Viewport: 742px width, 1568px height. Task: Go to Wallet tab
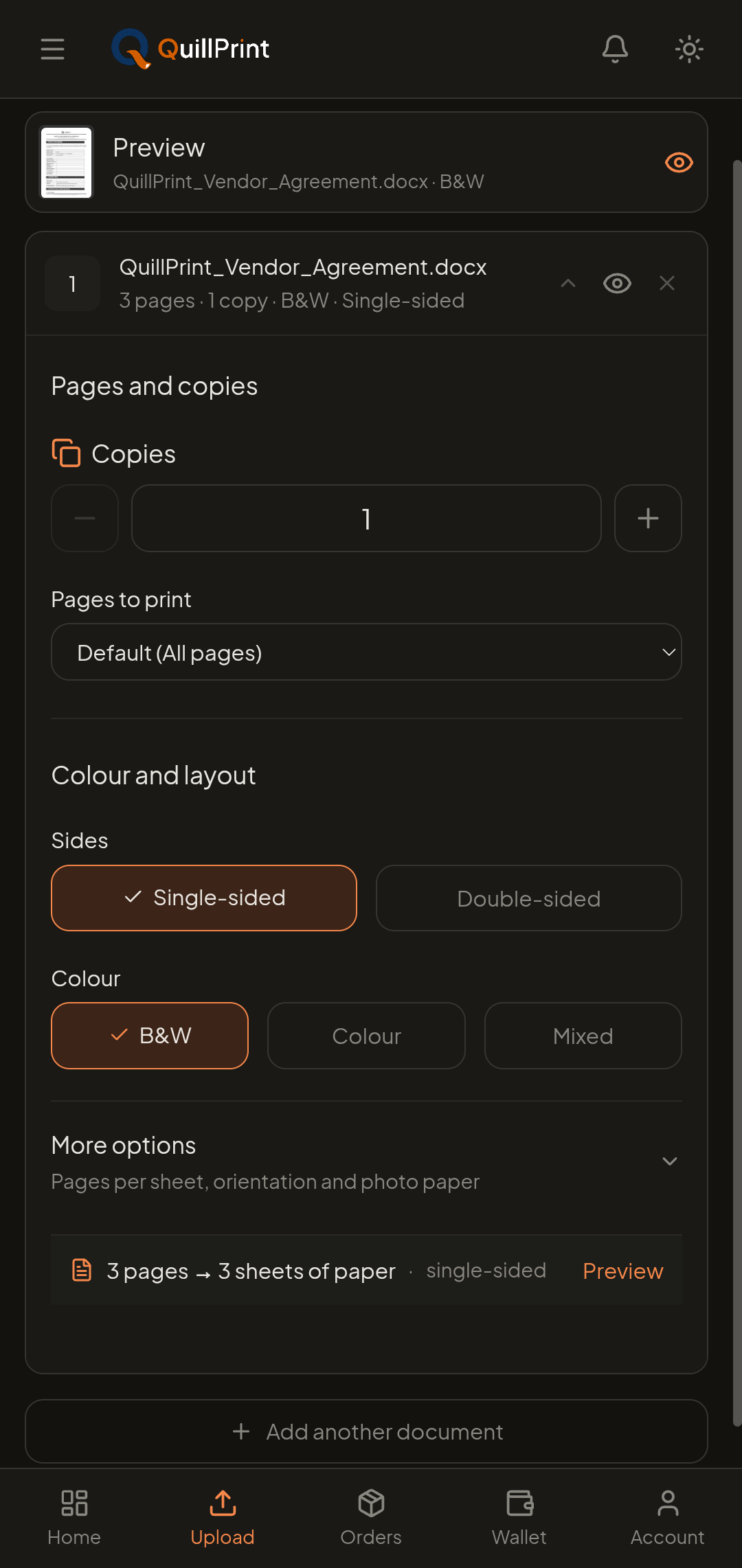click(519, 1518)
